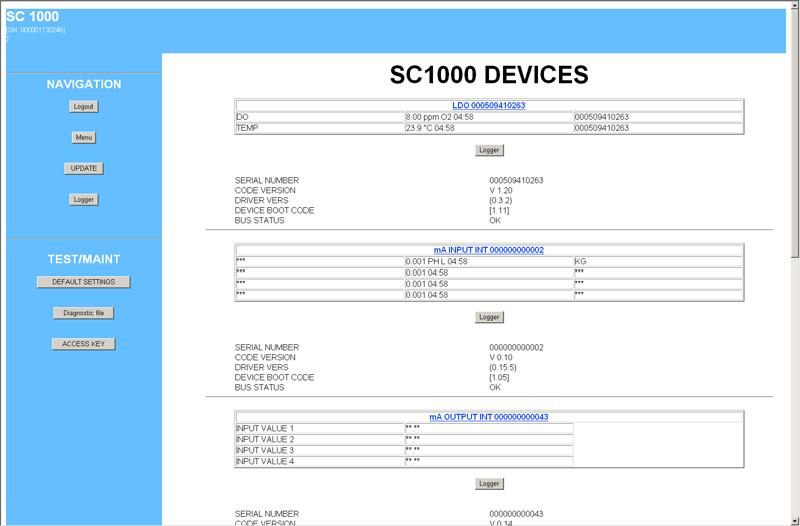The height and width of the screenshot is (526, 800).
Task: Open Logger from the Navigation sidebar
Action: pos(84,199)
